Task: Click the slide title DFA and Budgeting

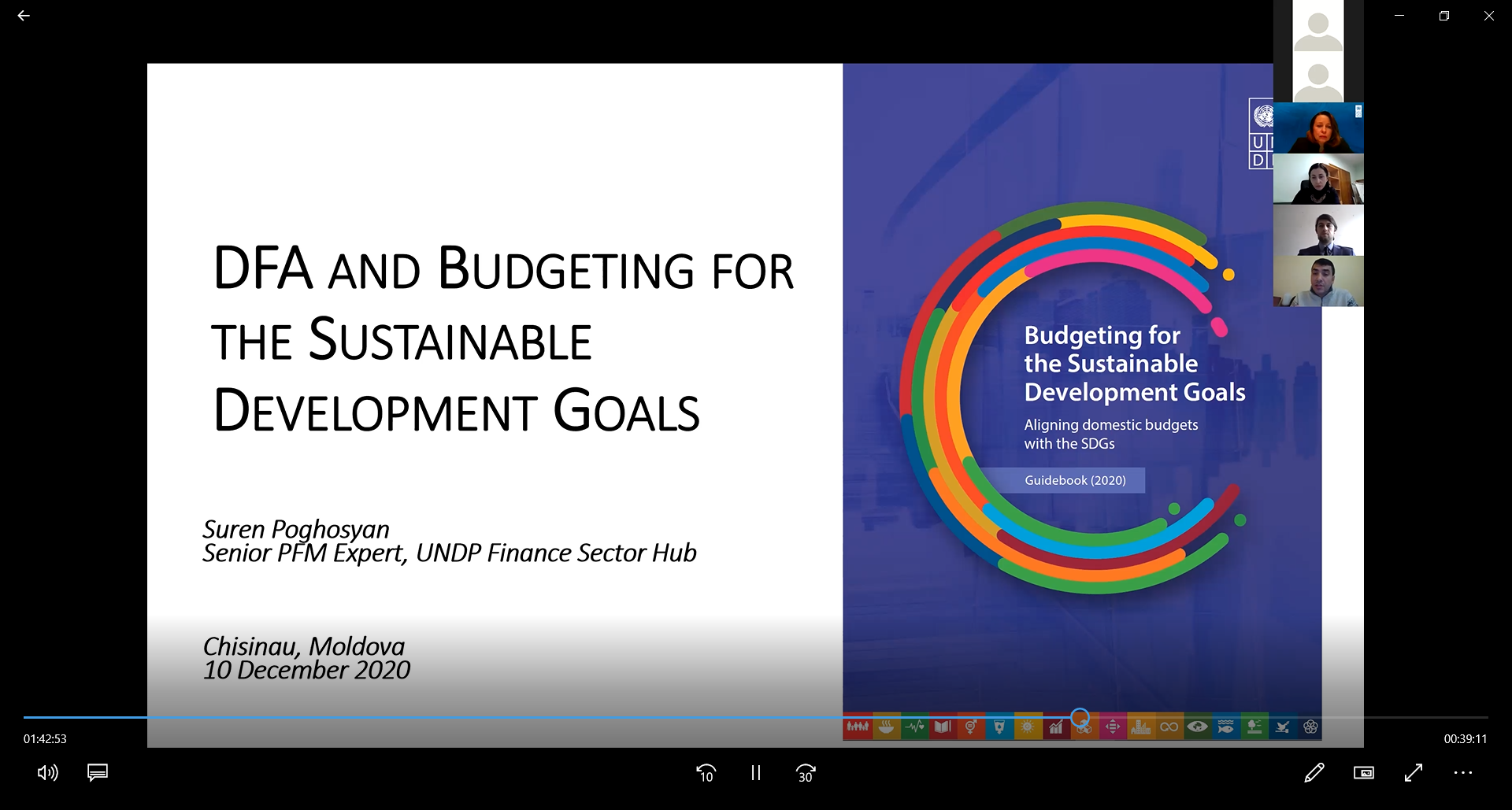Action: (x=503, y=338)
